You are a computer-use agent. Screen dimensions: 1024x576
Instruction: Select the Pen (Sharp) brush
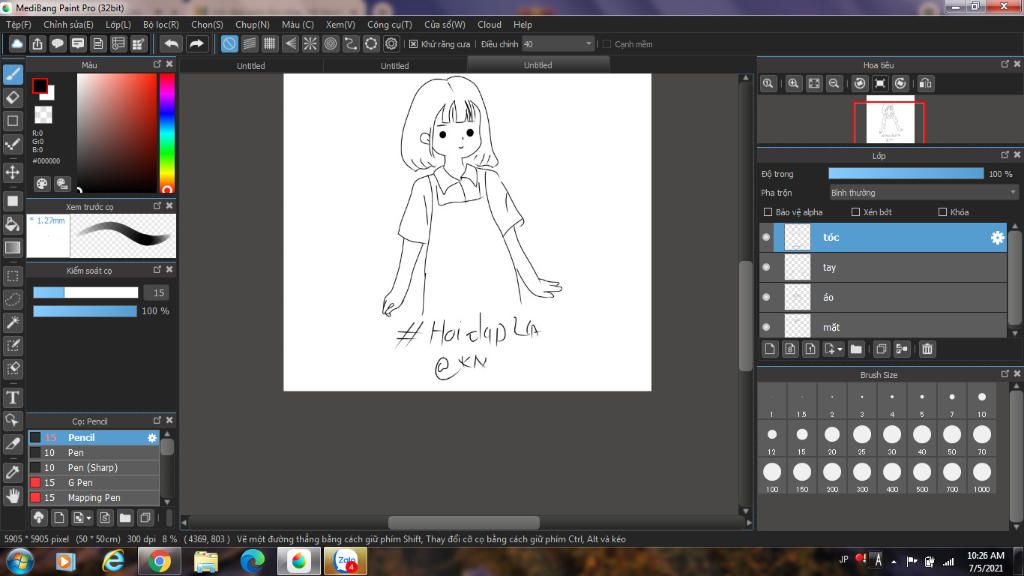pos(93,468)
